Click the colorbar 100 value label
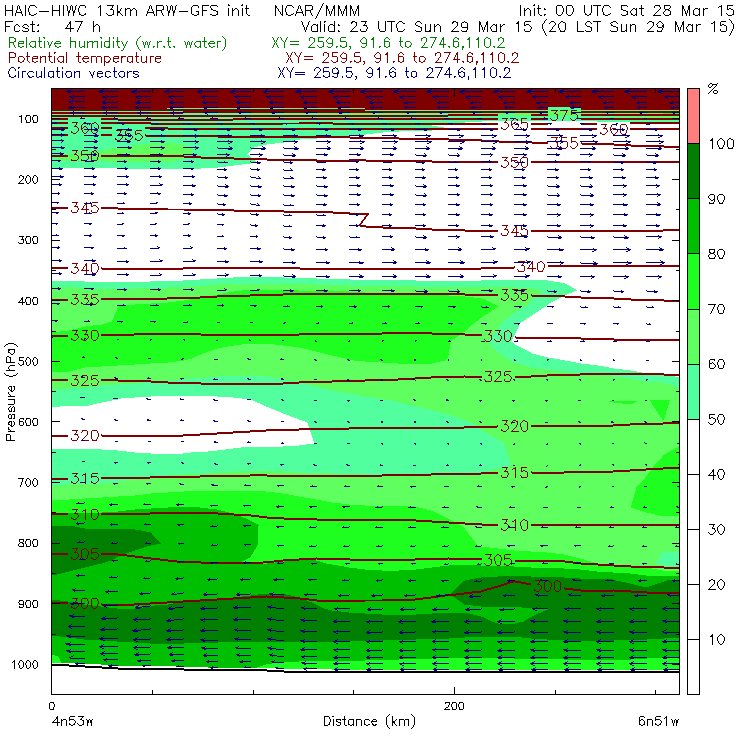 [x=721, y=144]
